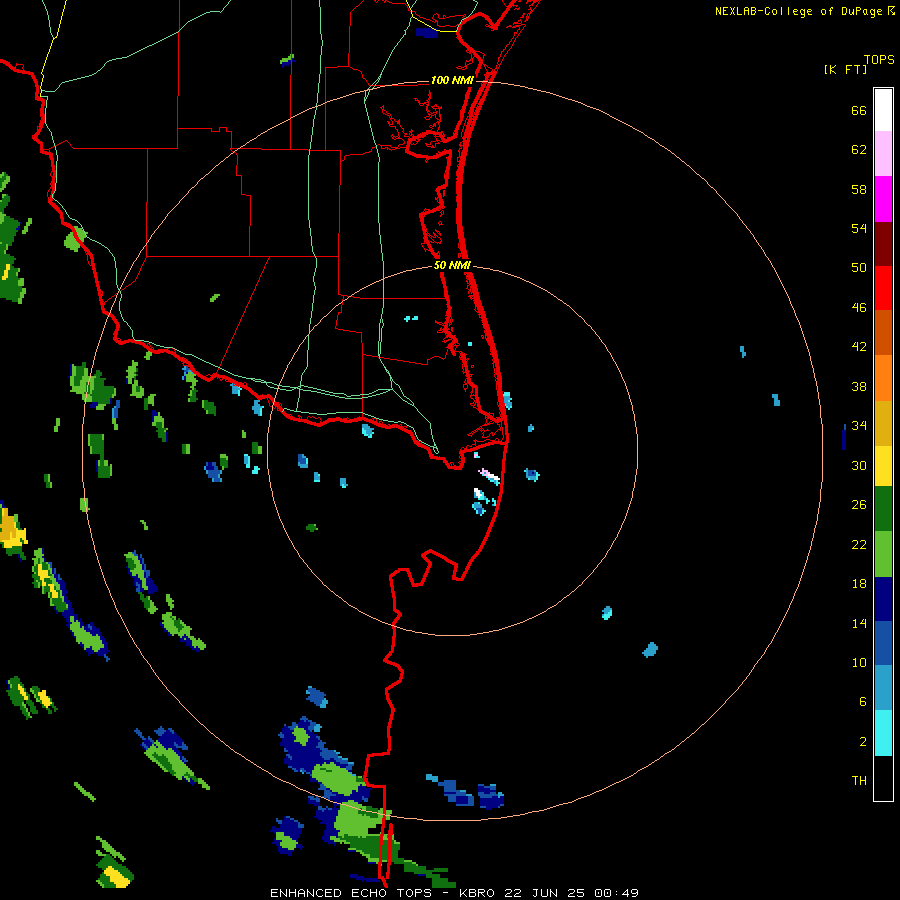Viewport: 900px width, 900px height.
Task: Click the legend value 58
Action: pos(859,189)
